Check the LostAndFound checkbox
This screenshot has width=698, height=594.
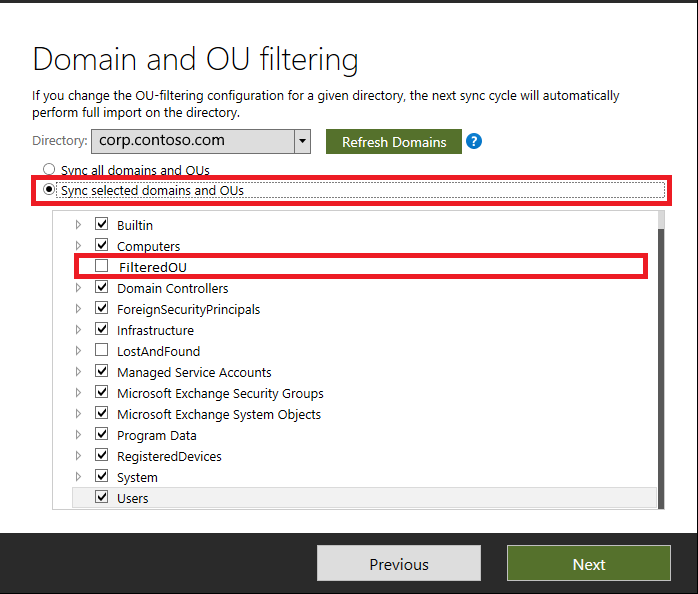[101, 350]
